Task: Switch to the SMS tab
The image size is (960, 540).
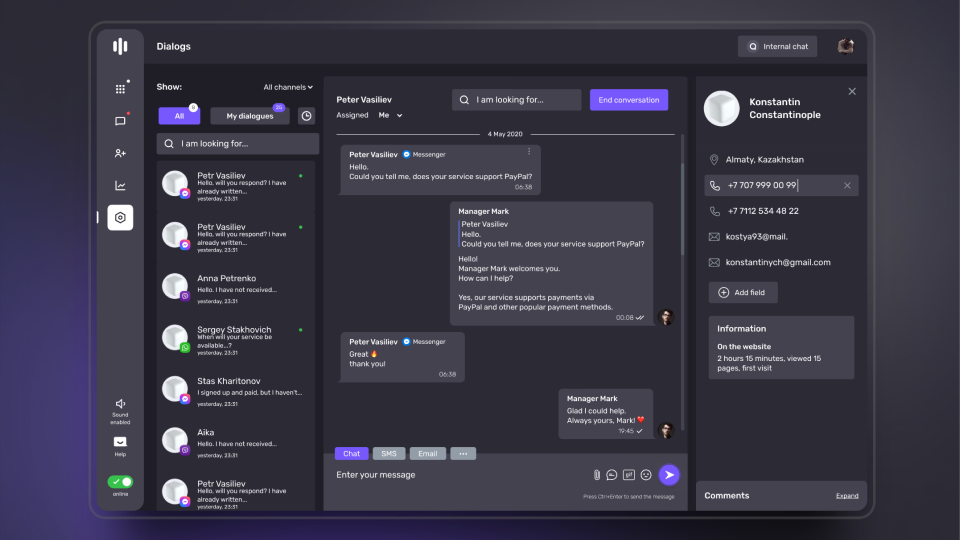Action: pos(389,454)
